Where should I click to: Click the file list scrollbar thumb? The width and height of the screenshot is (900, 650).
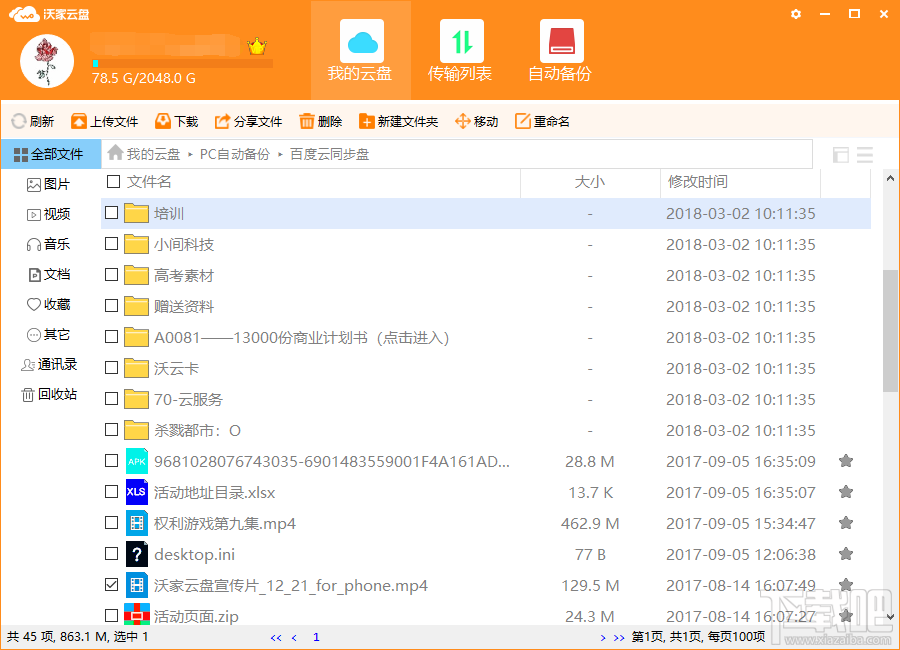[x=890, y=331]
